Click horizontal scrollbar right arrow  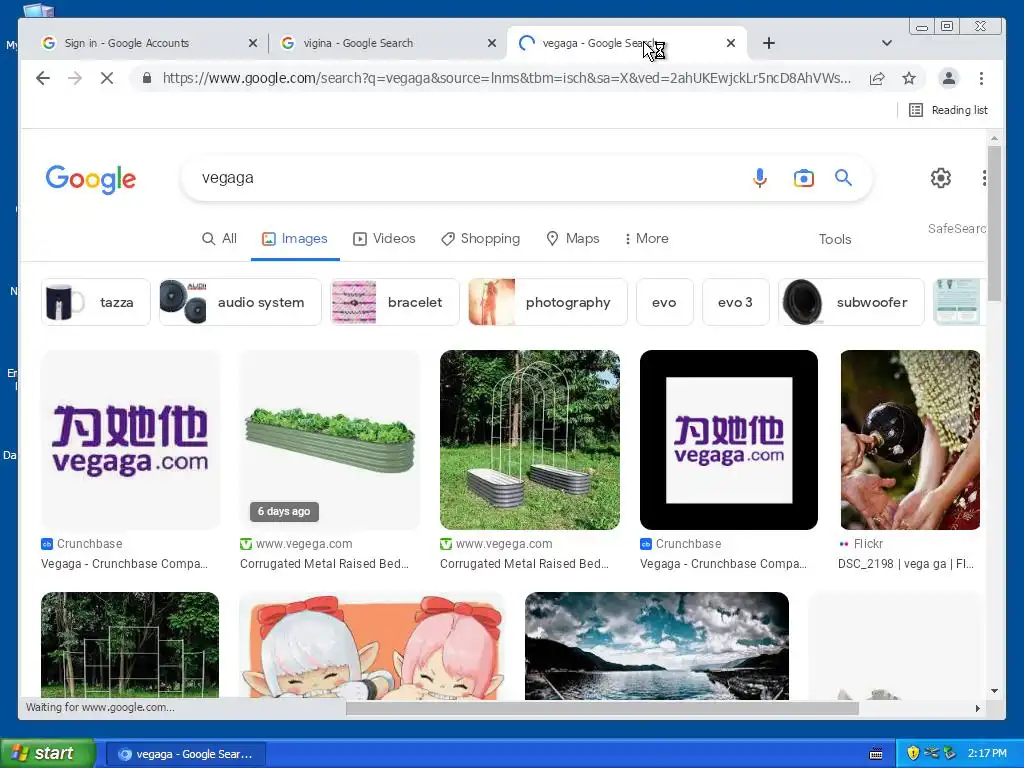(x=978, y=709)
